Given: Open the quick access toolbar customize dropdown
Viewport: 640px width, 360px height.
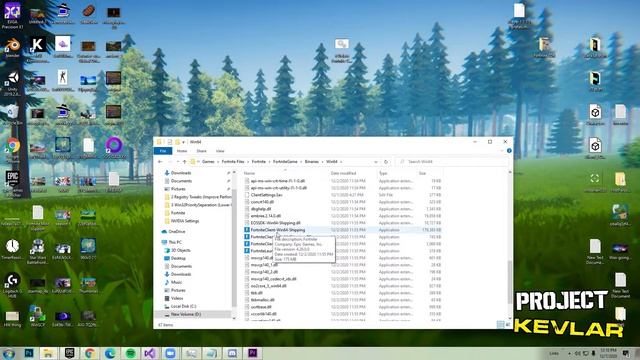Looking at the screenshot, I should (x=184, y=142).
